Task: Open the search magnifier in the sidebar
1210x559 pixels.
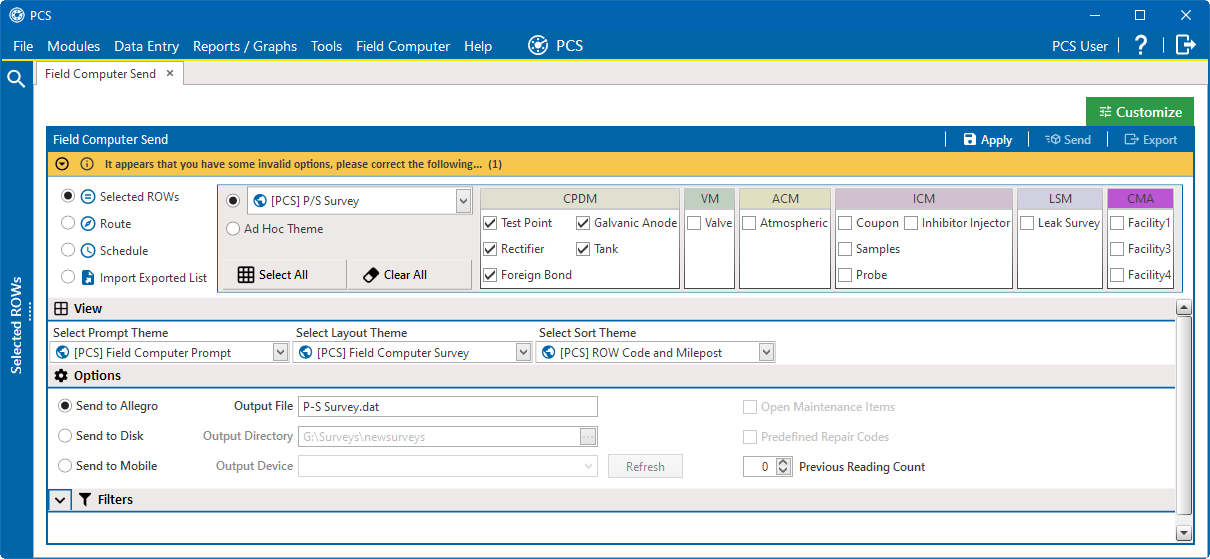Action: 16,79
